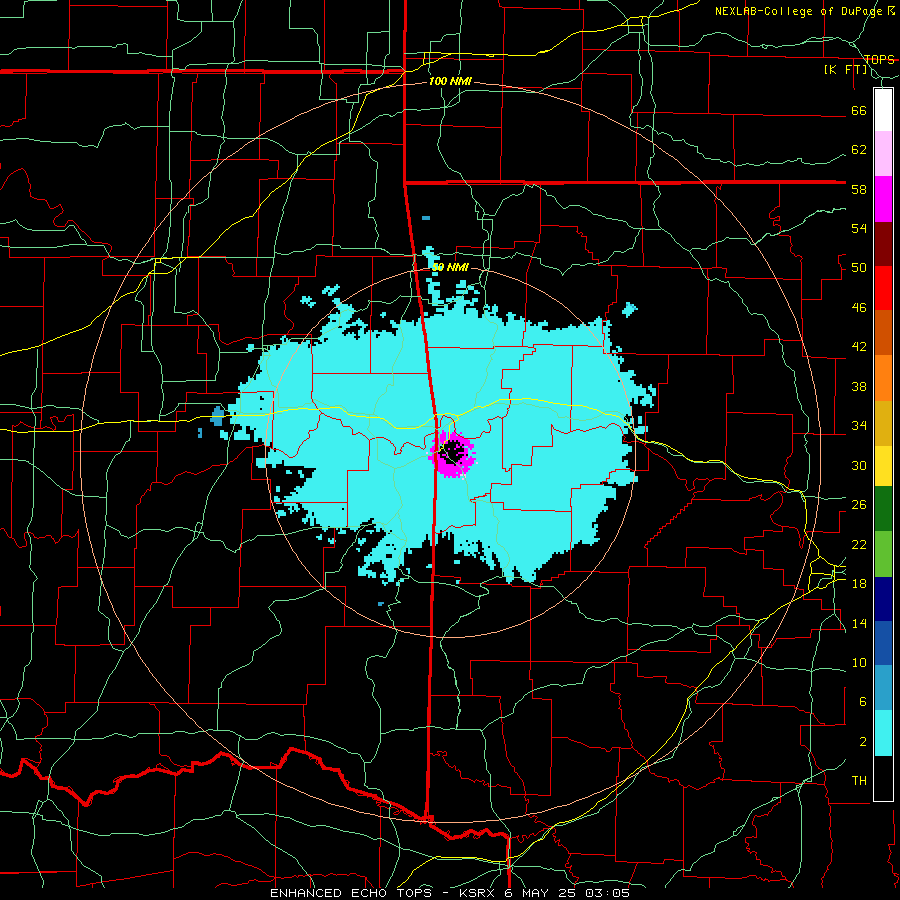Click the light green legend swatch
The image size is (900, 900).
click(883, 554)
